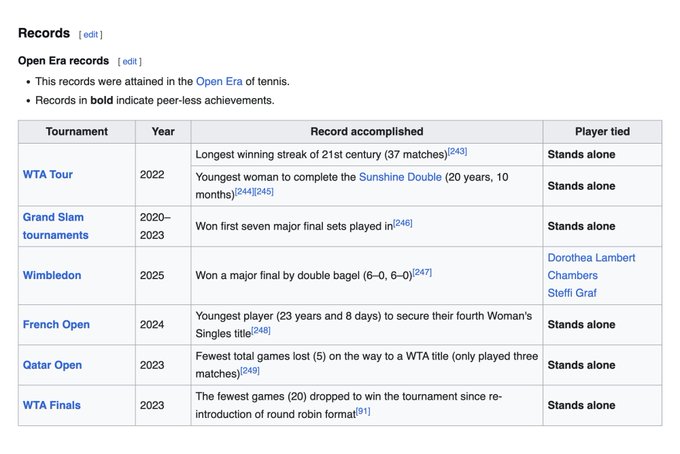The image size is (680, 454).
Task: Open the Grand Slam tournaments link
Action: click(x=56, y=226)
